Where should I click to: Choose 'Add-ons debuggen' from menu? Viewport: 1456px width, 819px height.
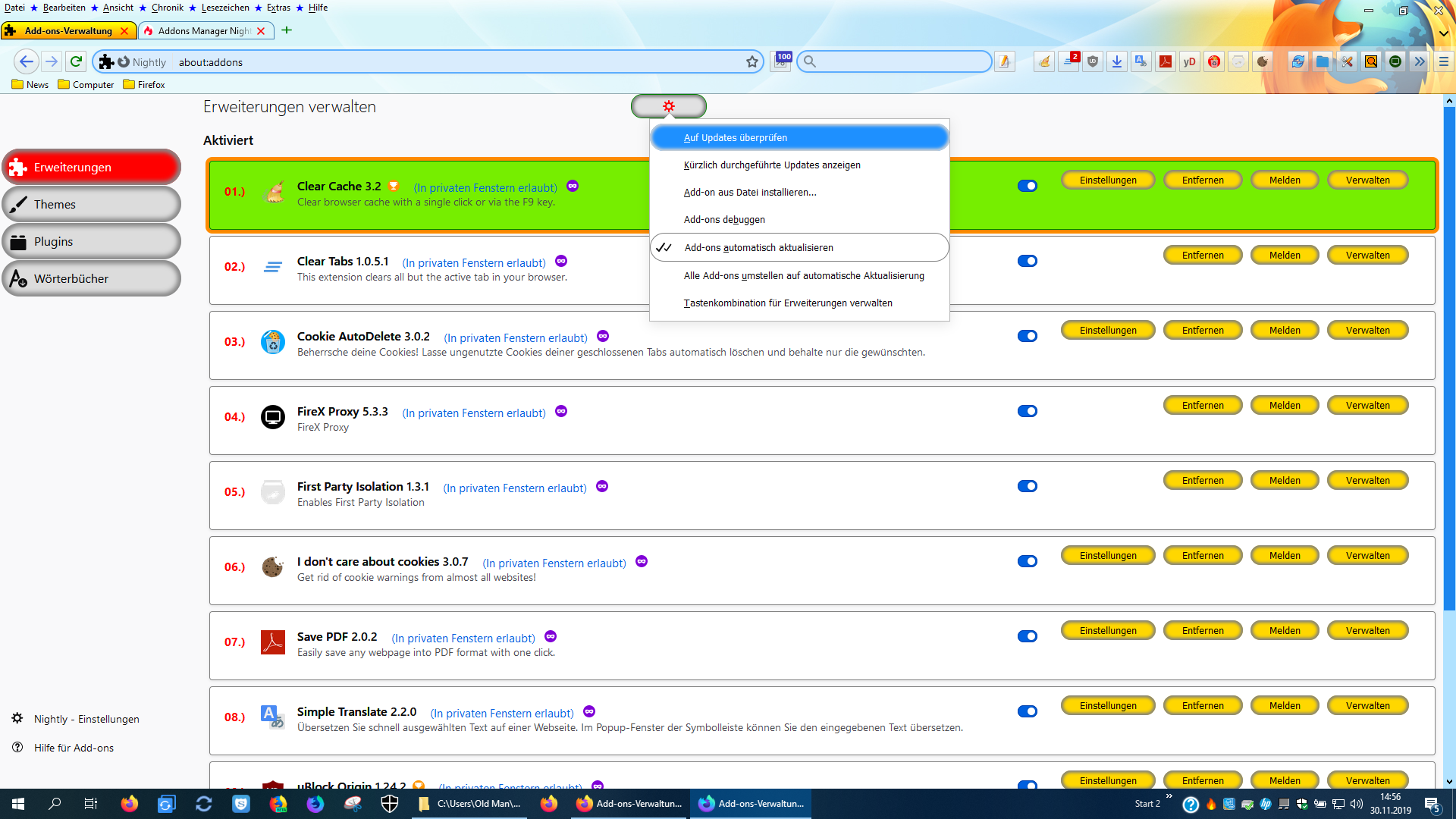724,220
